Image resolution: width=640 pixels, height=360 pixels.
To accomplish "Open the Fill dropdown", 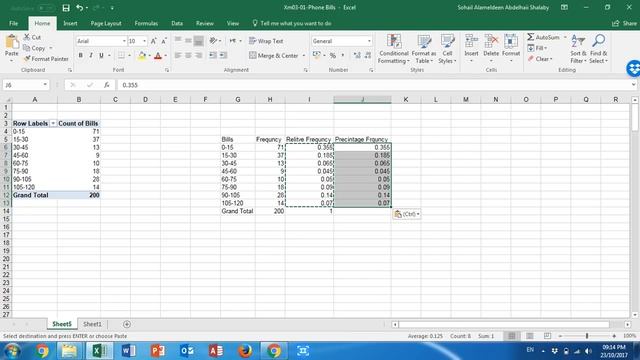I will click(537, 48).
